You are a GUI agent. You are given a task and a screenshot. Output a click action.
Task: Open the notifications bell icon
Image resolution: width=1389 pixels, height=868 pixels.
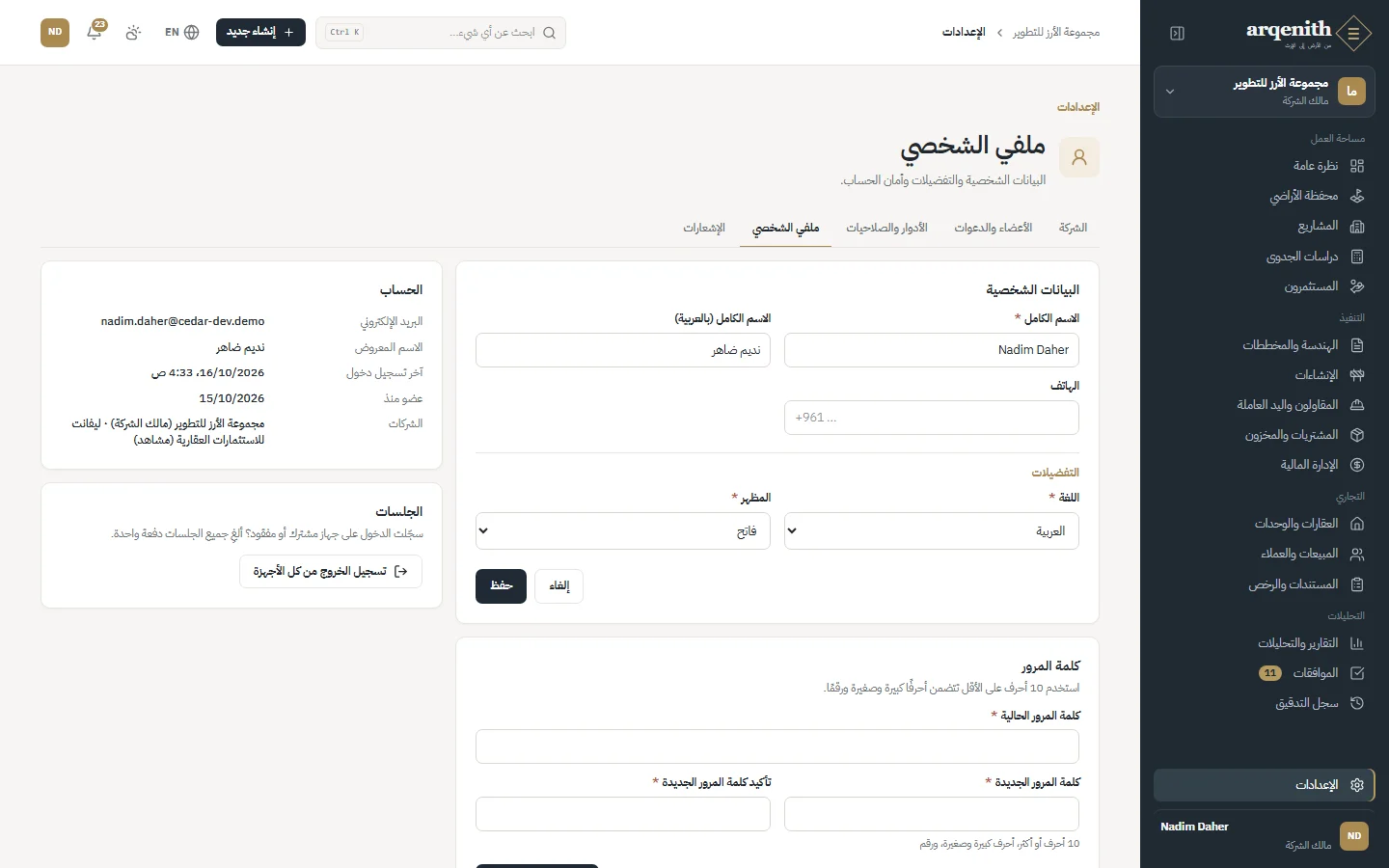click(x=95, y=32)
